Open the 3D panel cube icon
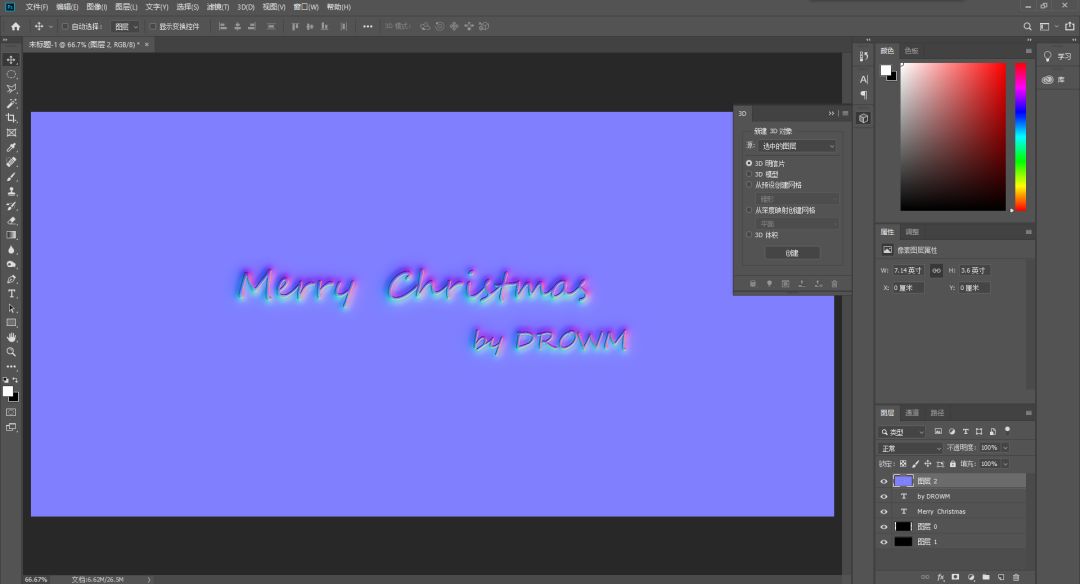The width and height of the screenshot is (1080, 584). point(864,118)
